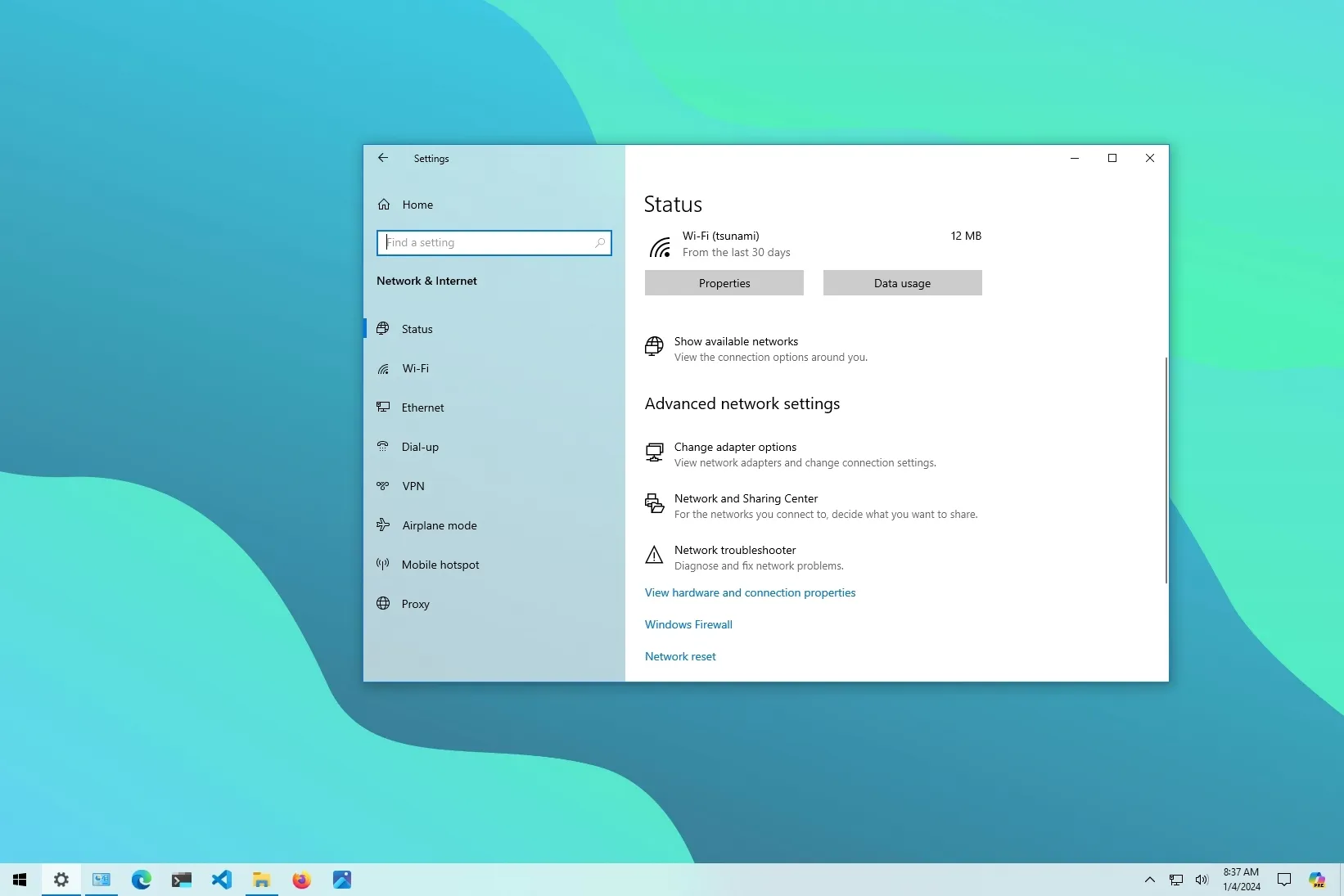Select the Dial-up sidebar icon
Image resolution: width=1344 pixels, height=896 pixels.
click(383, 447)
